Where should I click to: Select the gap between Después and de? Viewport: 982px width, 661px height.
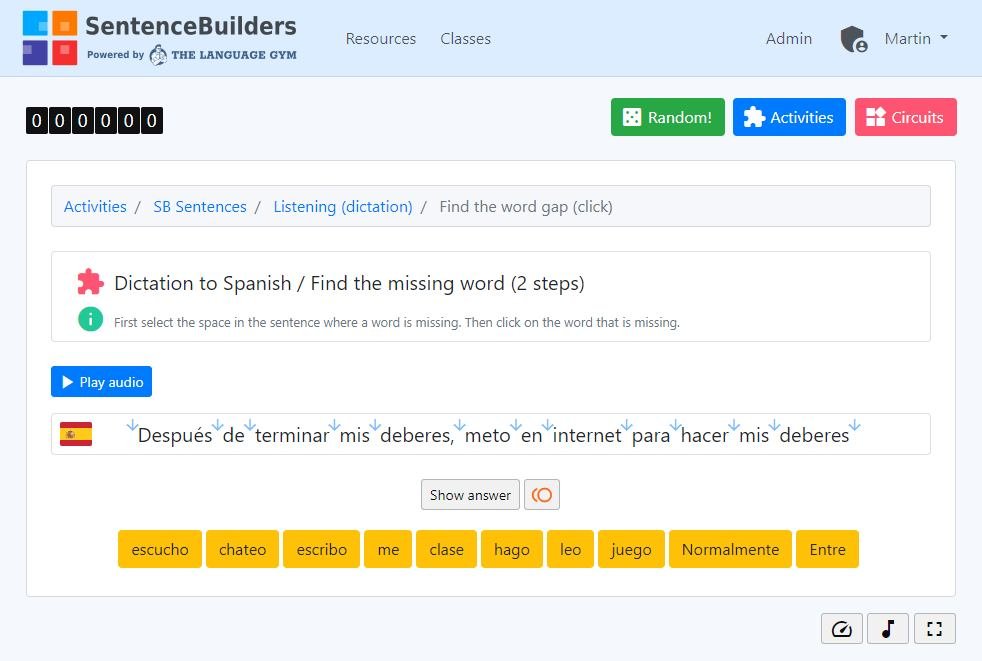[217, 426]
